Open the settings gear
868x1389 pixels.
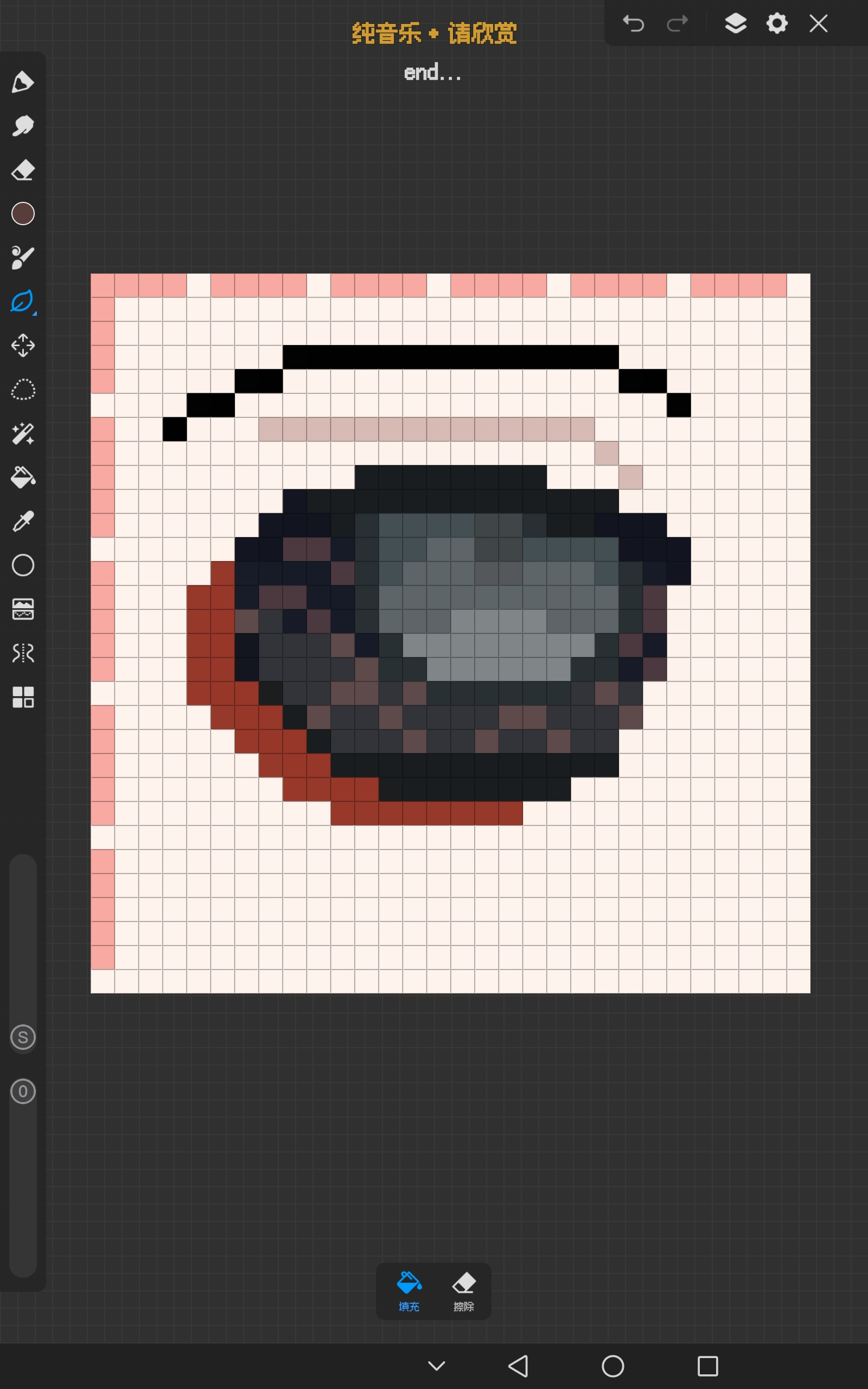pos(777,23)
